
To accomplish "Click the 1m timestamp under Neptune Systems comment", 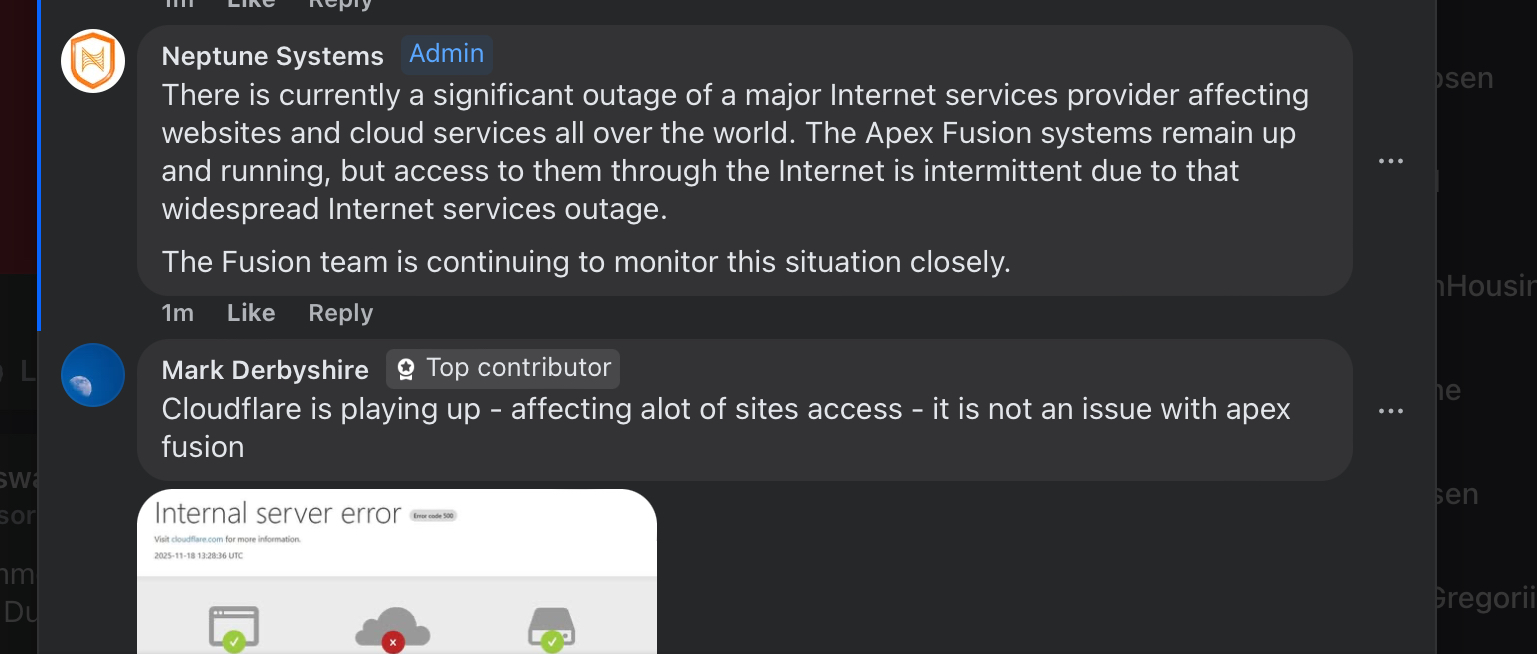I will point(177,313).
